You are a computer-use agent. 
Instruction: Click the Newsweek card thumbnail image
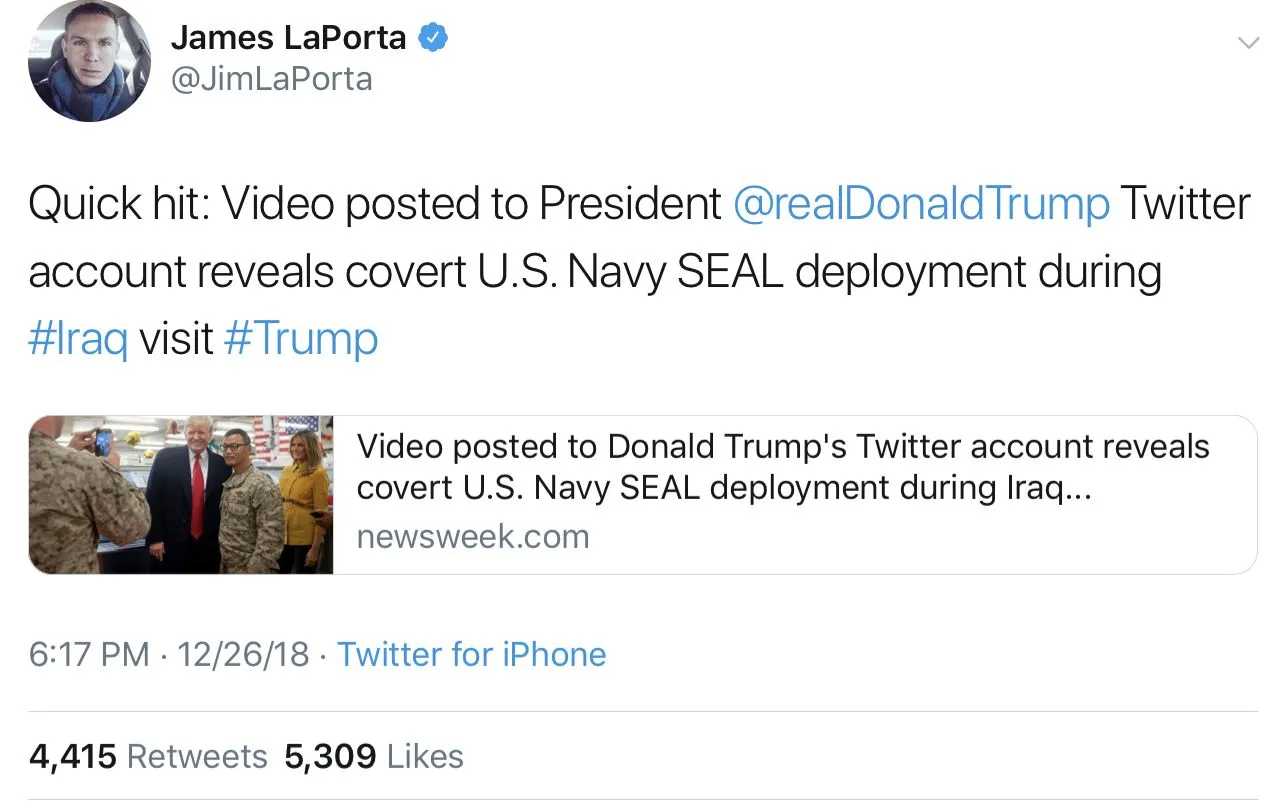pyautogui.click(x=181, y=495)
